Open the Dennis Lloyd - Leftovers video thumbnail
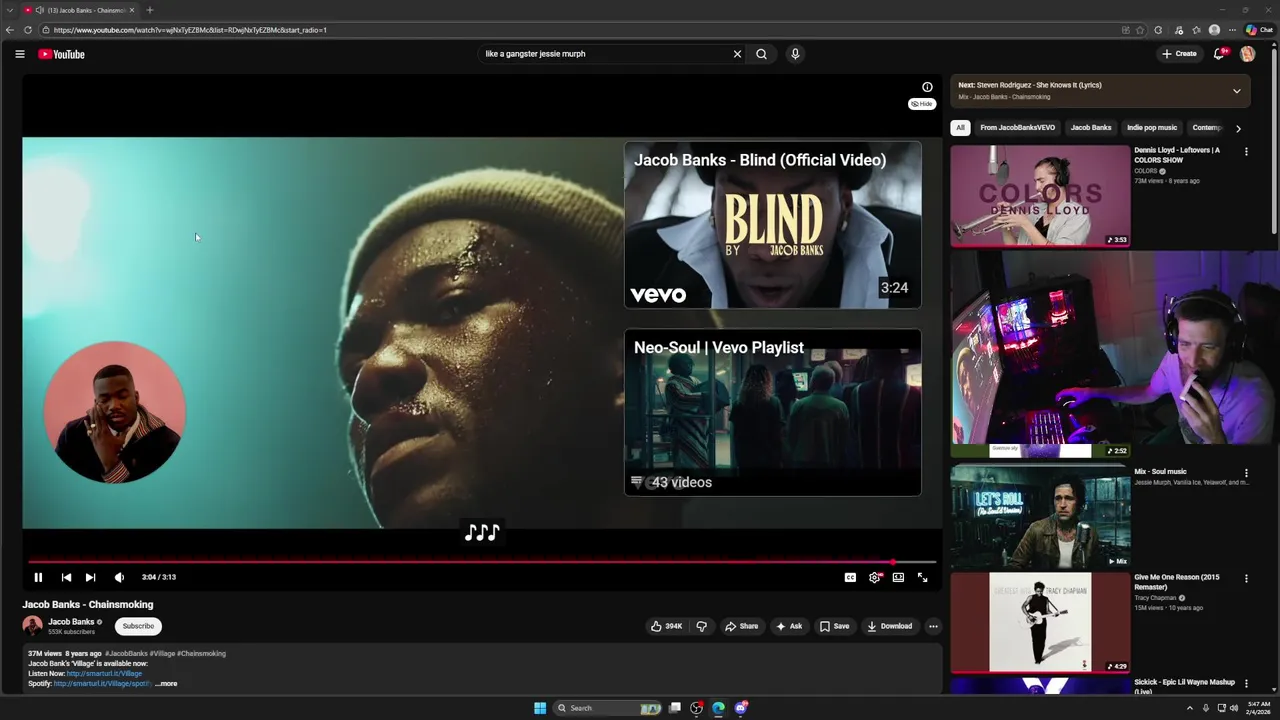This screenshot has width=1280, height=720. click(x=1040, y=196)
